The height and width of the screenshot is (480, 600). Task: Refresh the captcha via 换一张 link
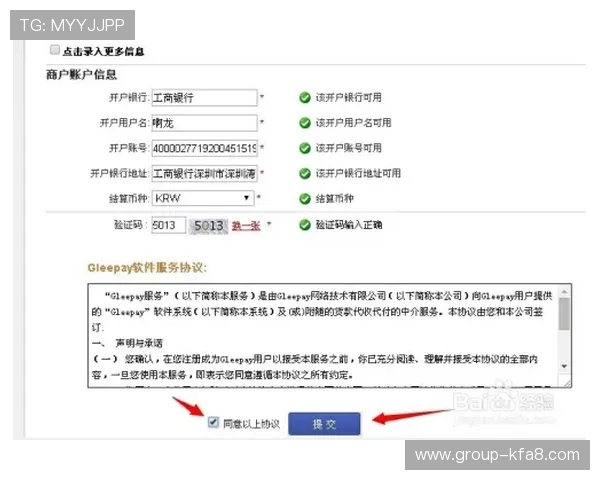coord(246,225)
